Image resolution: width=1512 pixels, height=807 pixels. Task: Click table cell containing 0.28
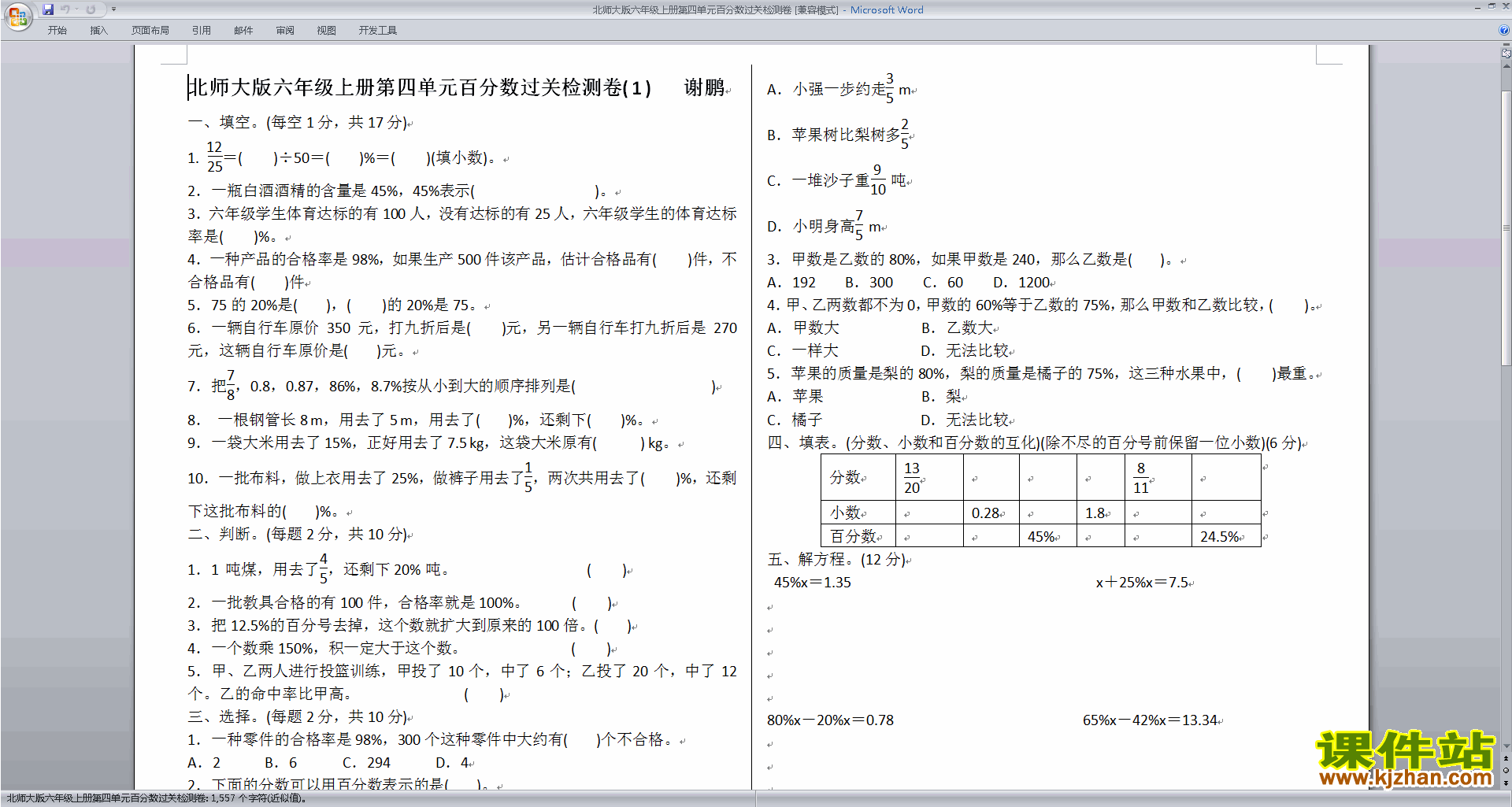(x=991, y=513)
